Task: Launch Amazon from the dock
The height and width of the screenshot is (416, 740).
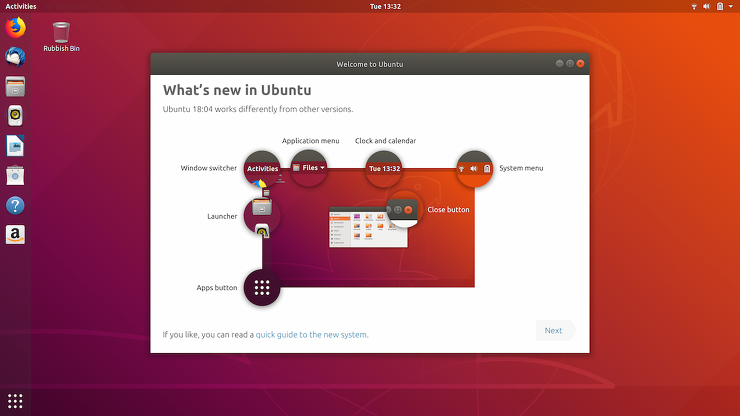Action: click(15, 235)
